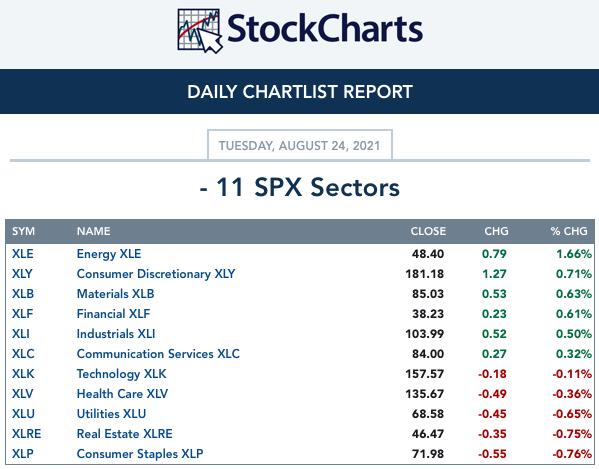Click the XLRE ticker symbol
Image resolution: width=599 pixels, height=469 pixels.
tap(26, 434)
